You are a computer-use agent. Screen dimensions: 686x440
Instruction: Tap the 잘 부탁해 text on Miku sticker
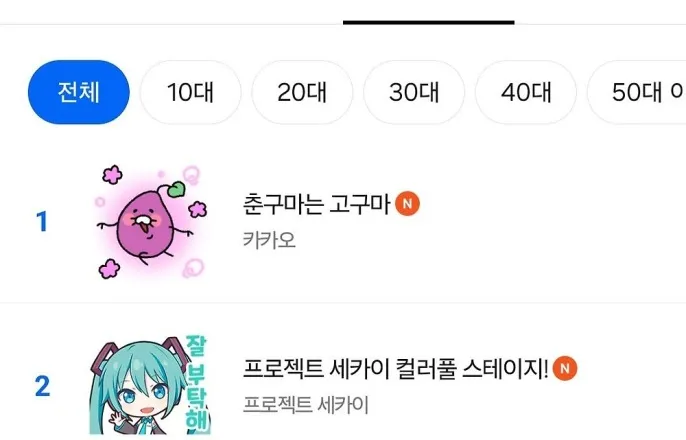[196, 383]
